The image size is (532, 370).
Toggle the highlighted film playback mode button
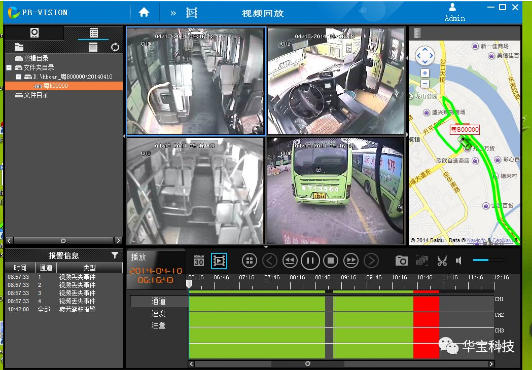click(219, 260)
